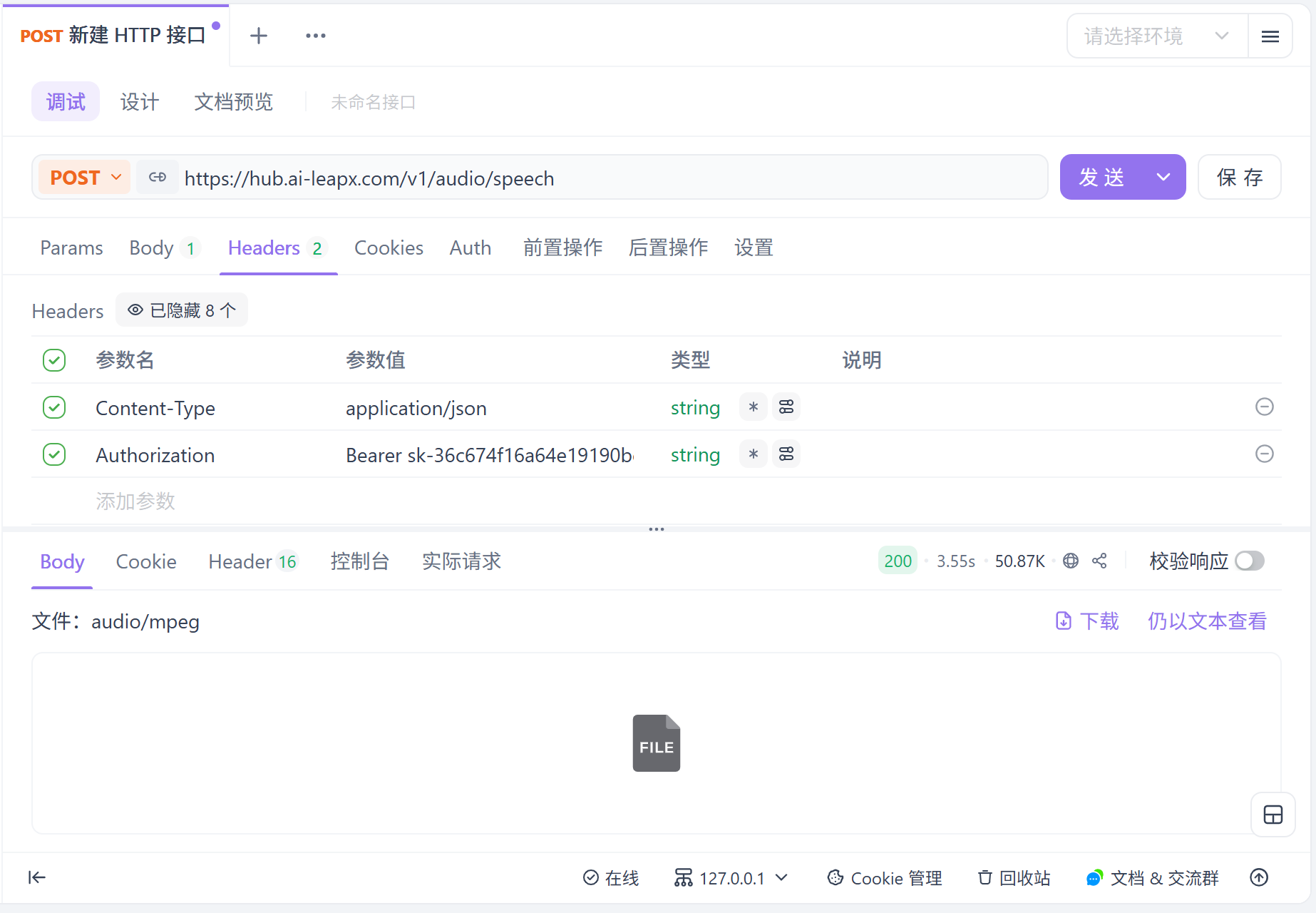Select the Headers request tab
This screenshot has width=1316, height=913.
pos(277,248)
